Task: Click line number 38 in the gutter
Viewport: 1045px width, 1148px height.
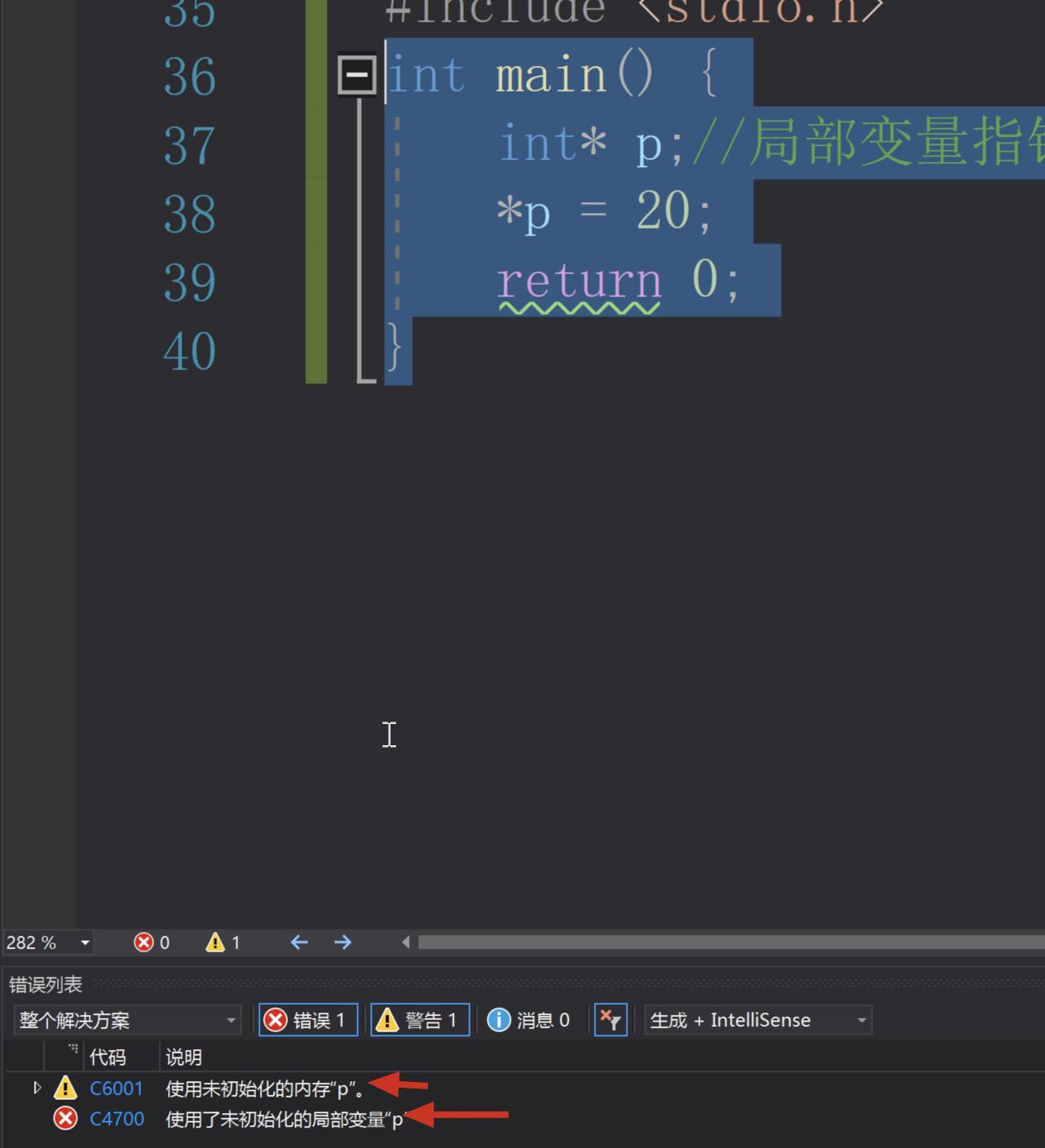Action: pos(190,214)
